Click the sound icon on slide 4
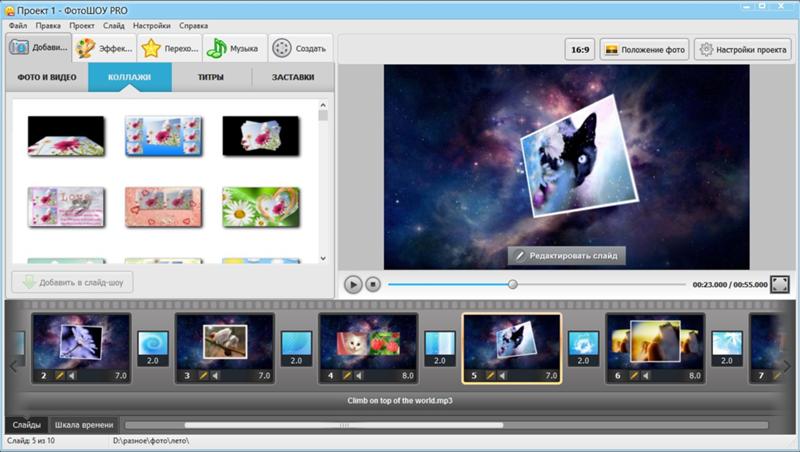 coord(359,375)
